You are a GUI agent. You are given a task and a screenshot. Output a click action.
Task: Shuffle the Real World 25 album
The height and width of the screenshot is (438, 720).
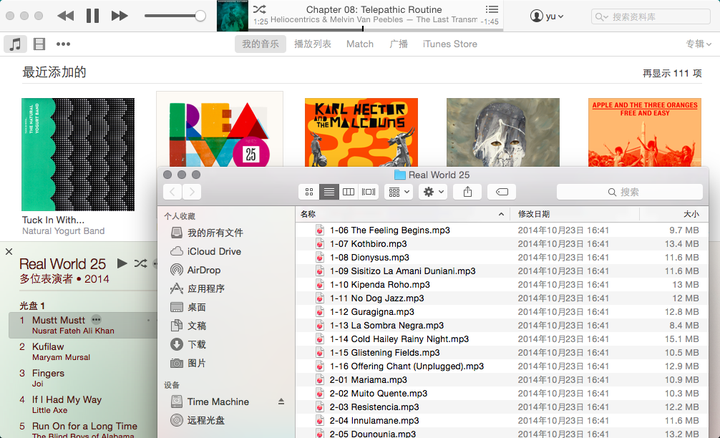[141, 263]
